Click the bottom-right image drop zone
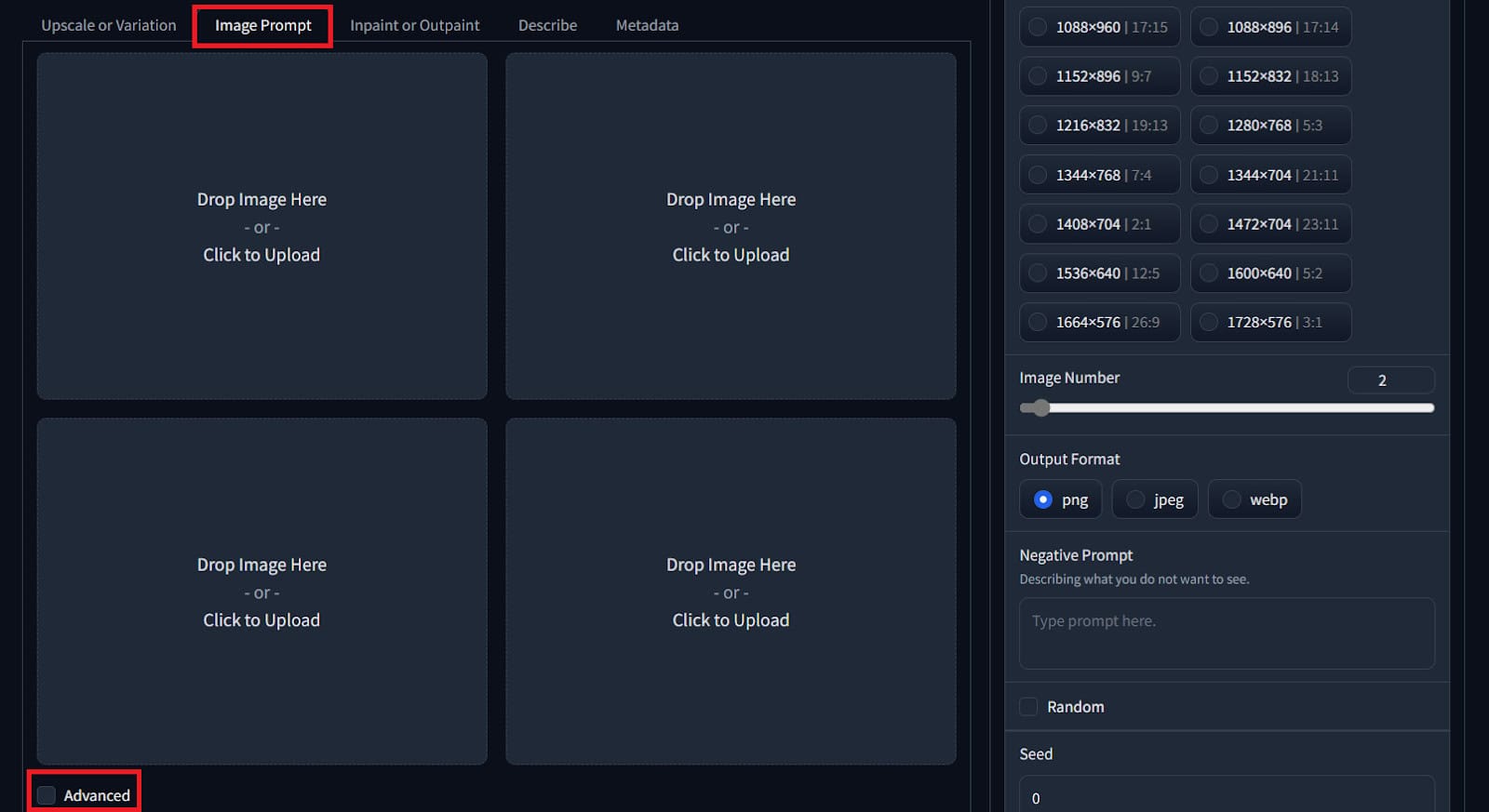 click(731, 592)
